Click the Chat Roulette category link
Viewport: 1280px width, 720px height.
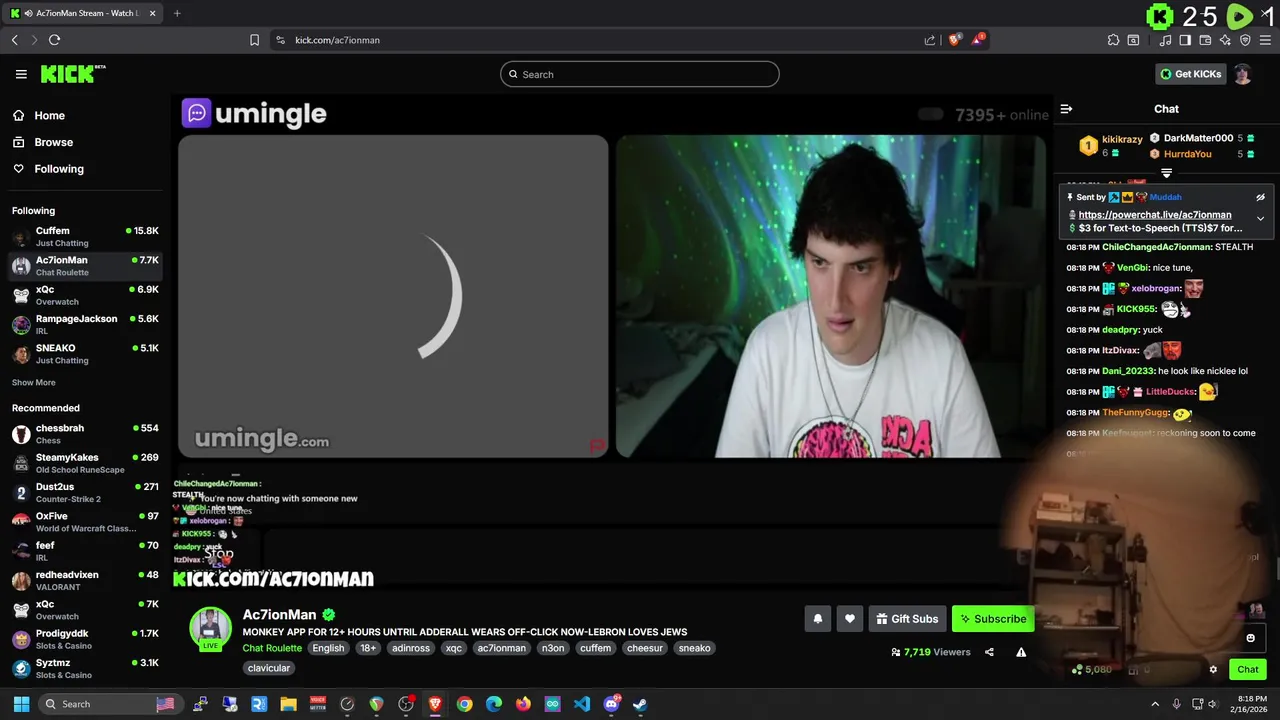pos(272,648)
